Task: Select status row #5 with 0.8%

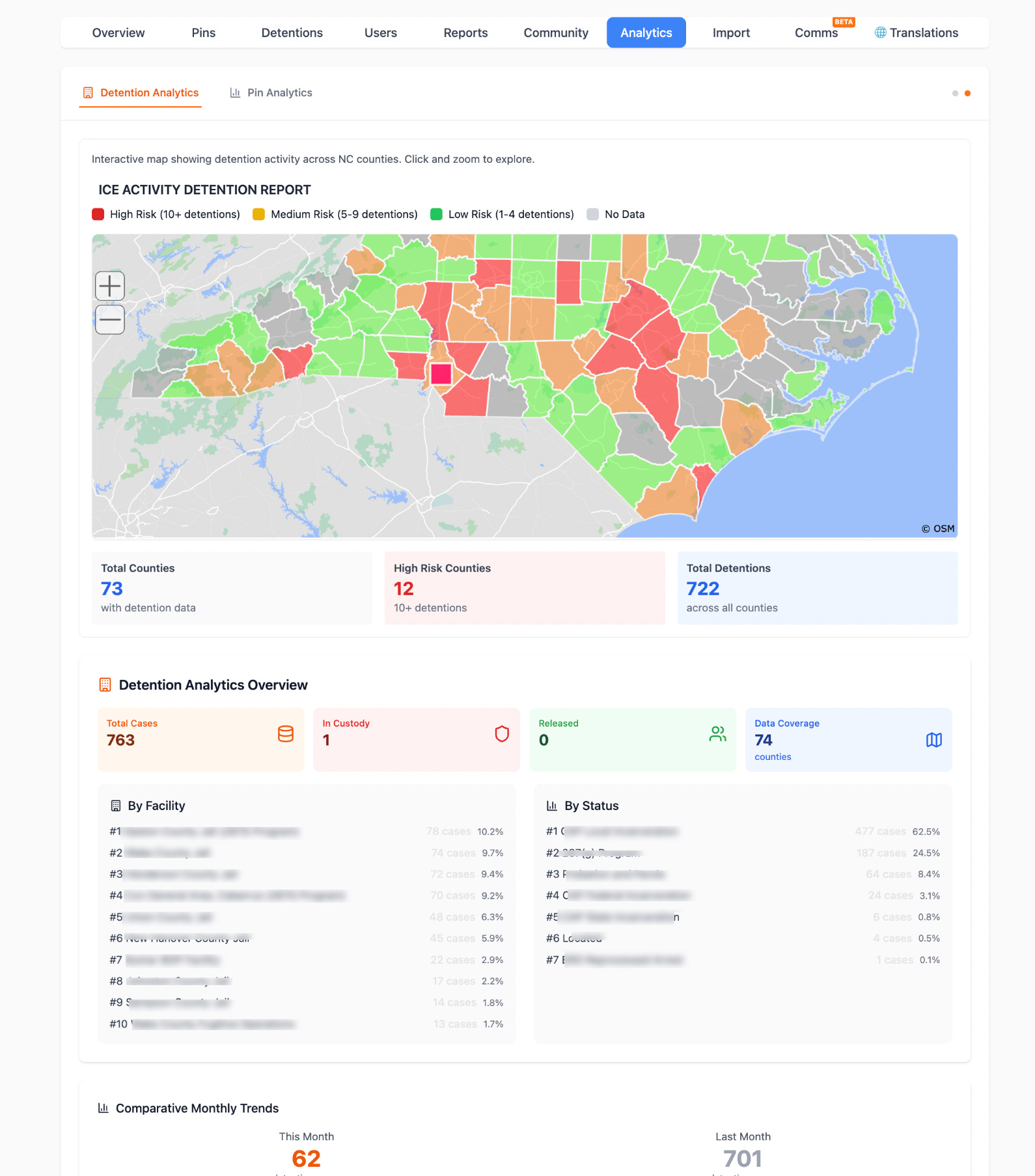Action: [743, 917]
